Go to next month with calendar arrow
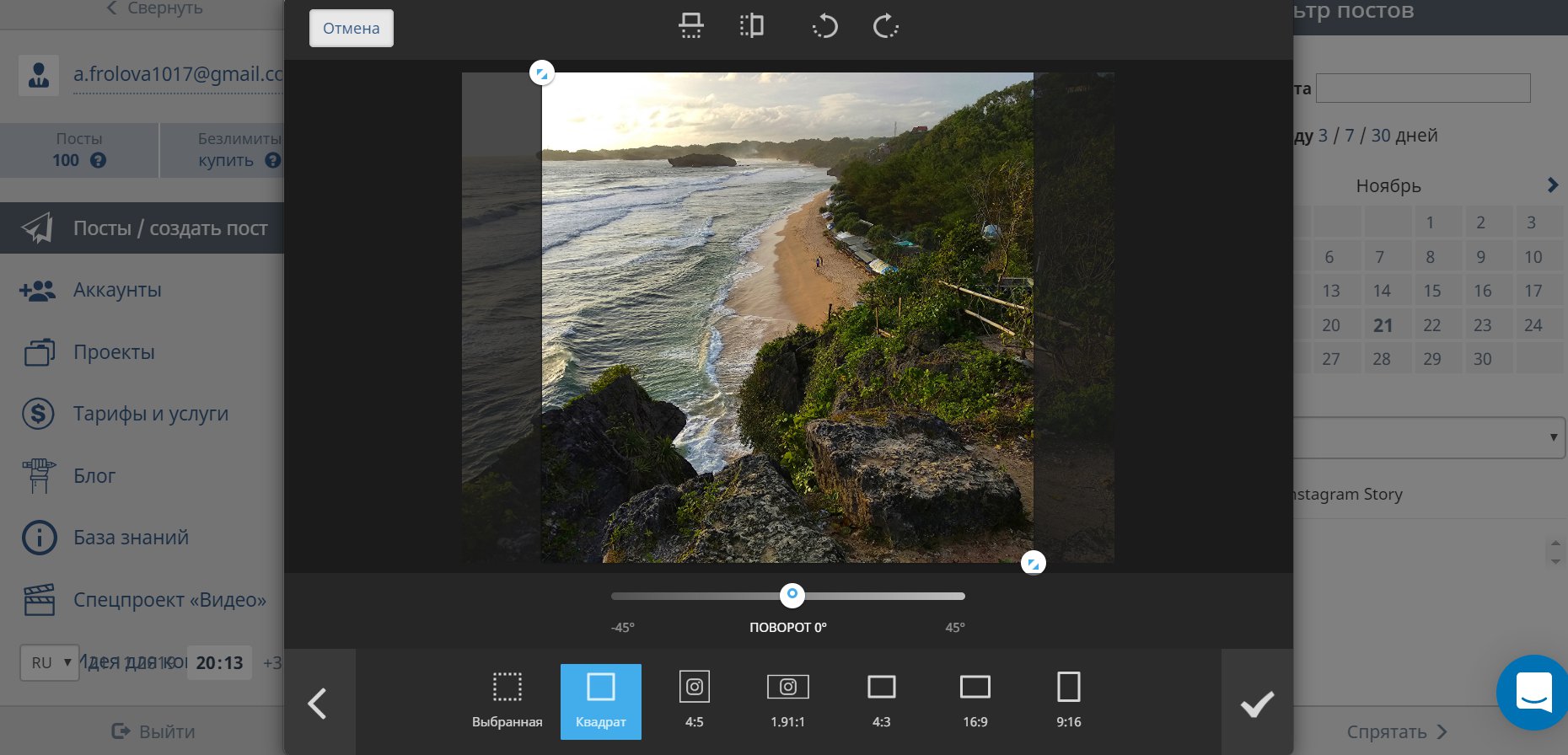 tap(1552, 185)
